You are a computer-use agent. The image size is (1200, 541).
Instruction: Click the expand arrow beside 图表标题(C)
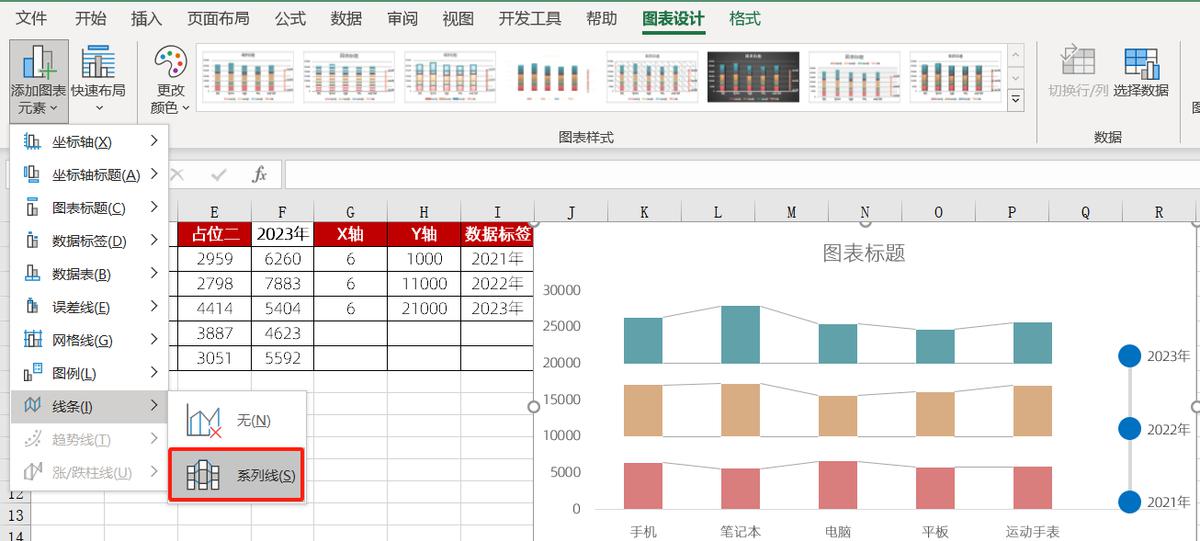click(154, 207)
